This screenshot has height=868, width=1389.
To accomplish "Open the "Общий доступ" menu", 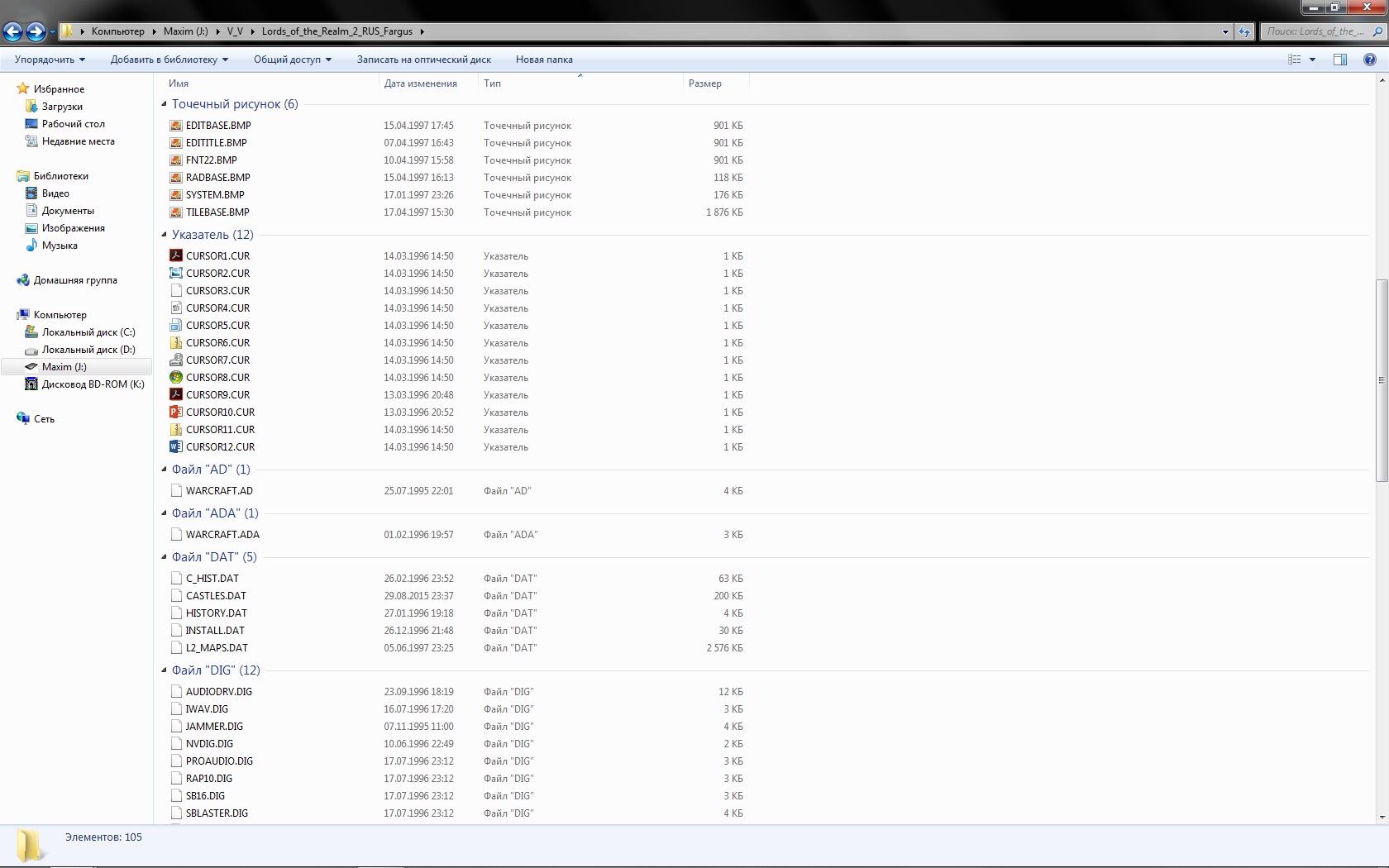I will coord(293,60).
